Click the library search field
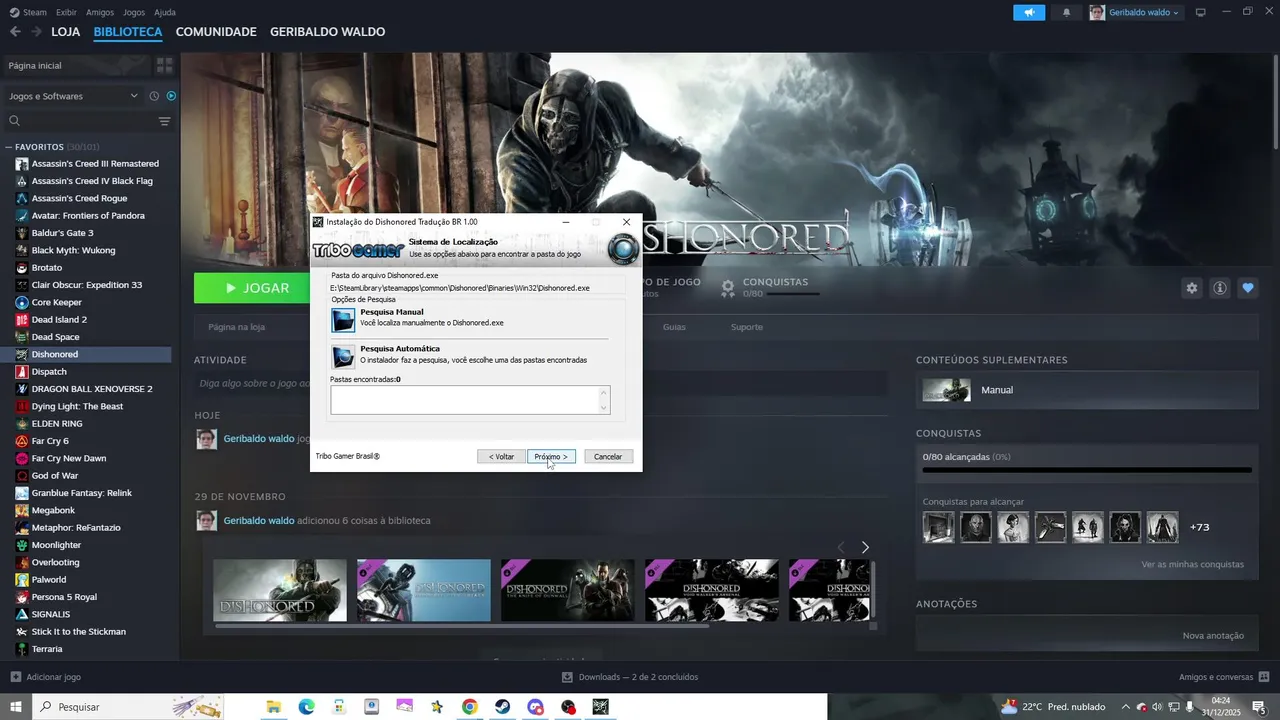Viewport: 1280px width, 720px height. point(80,121)
